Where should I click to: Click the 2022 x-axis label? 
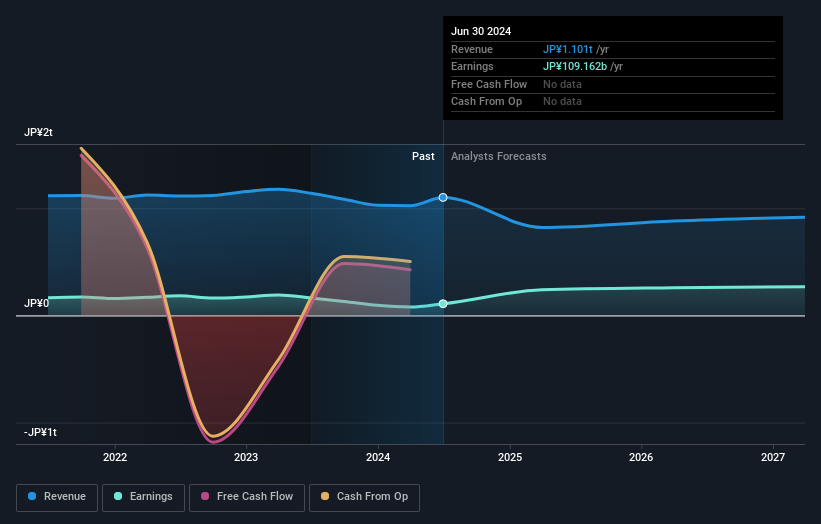[115, 457]
